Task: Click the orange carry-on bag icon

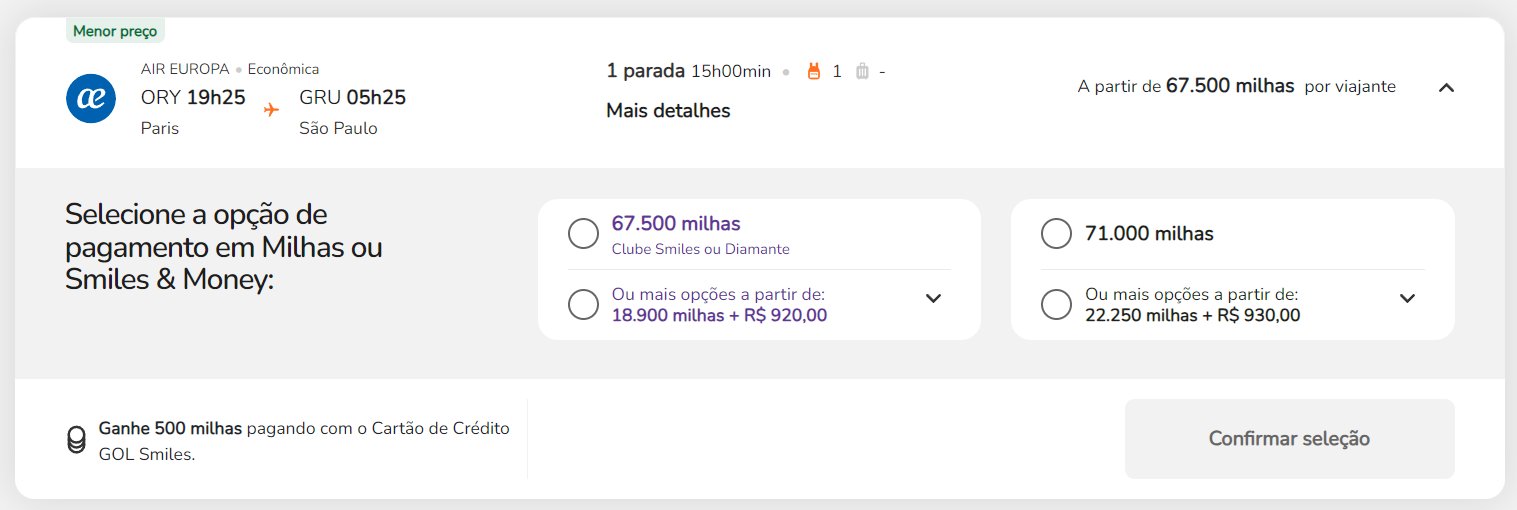Action: pyautogui.click(x=813, y=71)
